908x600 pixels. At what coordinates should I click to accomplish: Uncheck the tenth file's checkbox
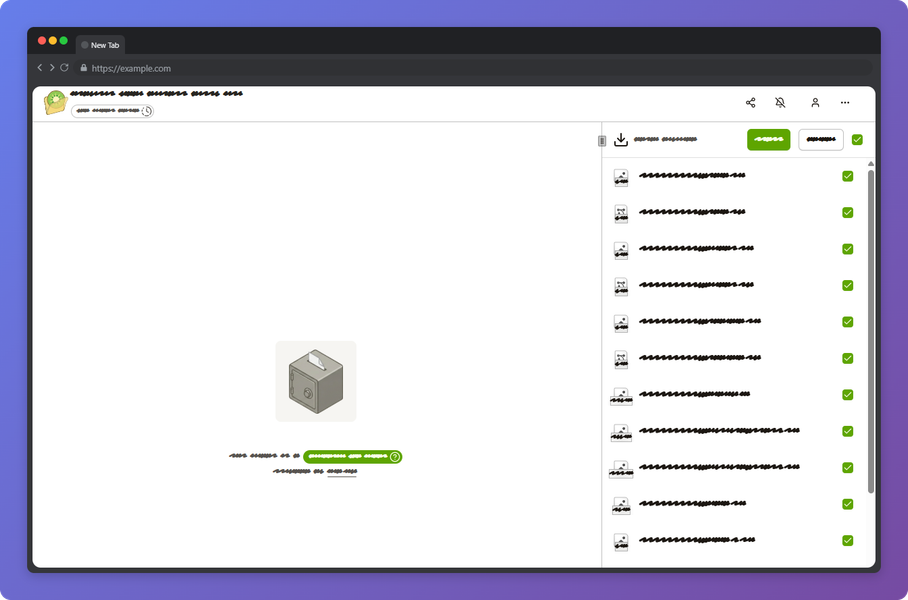point(848,504)
